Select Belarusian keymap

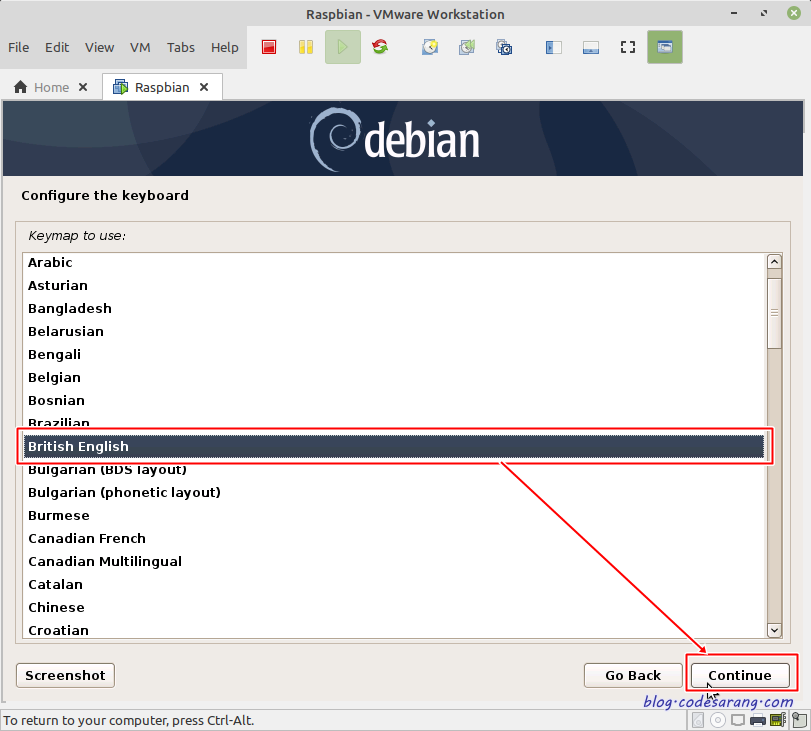(x=394, y=332)
